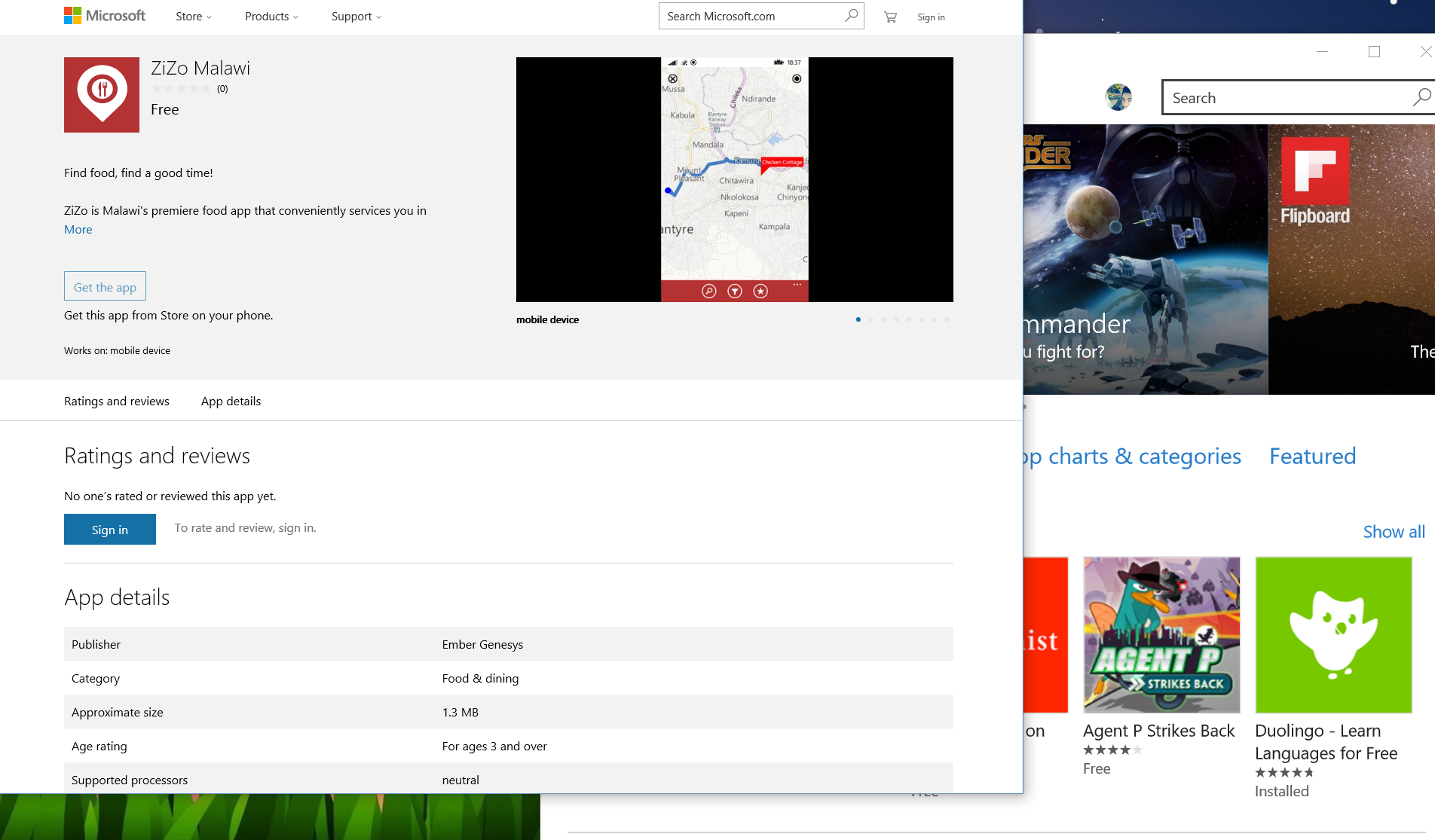This screenshot has width=1435, height=840.
Task: Click the Ember Genesys publisher value
Action: [482, 645]
